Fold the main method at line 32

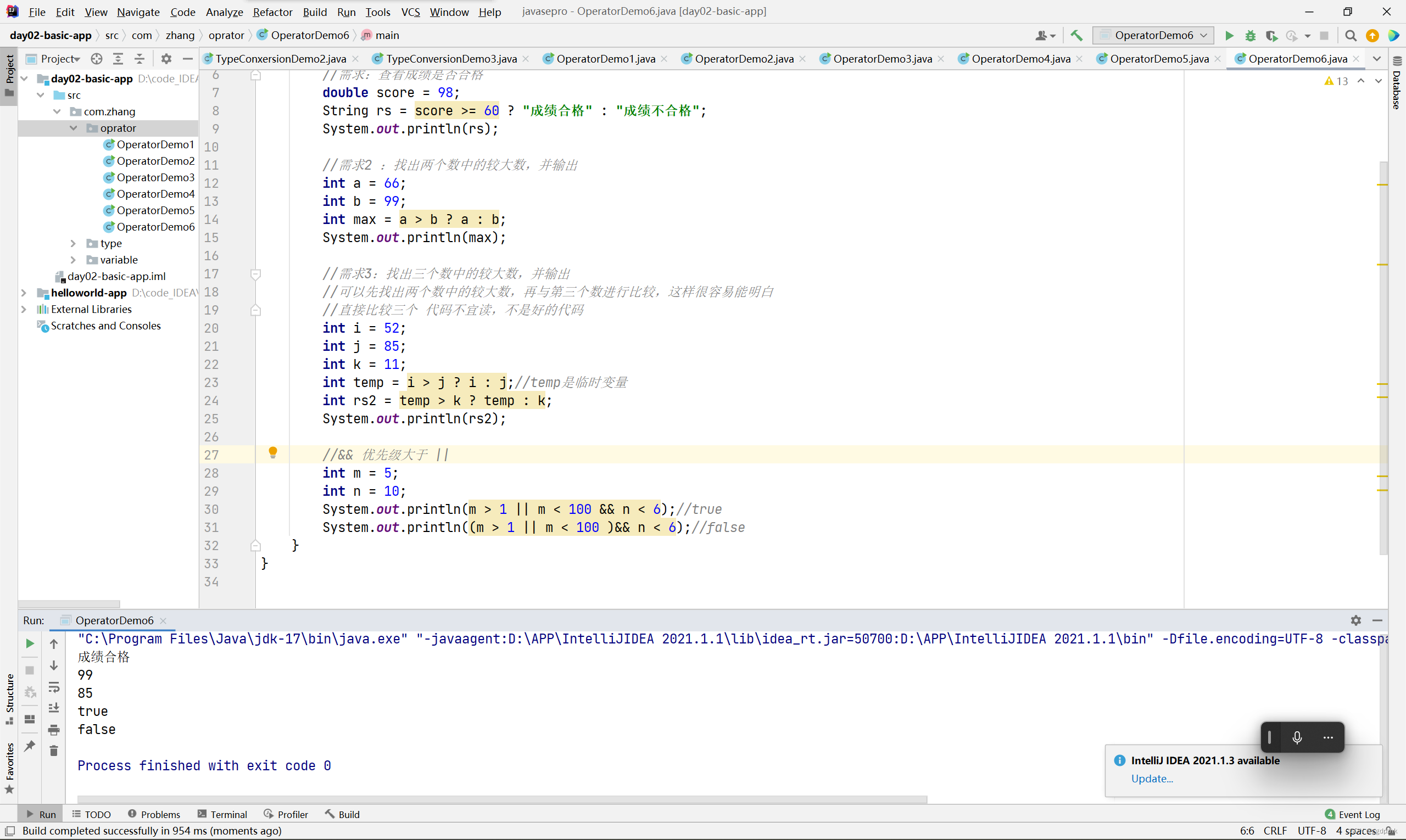tap(256, 546)
